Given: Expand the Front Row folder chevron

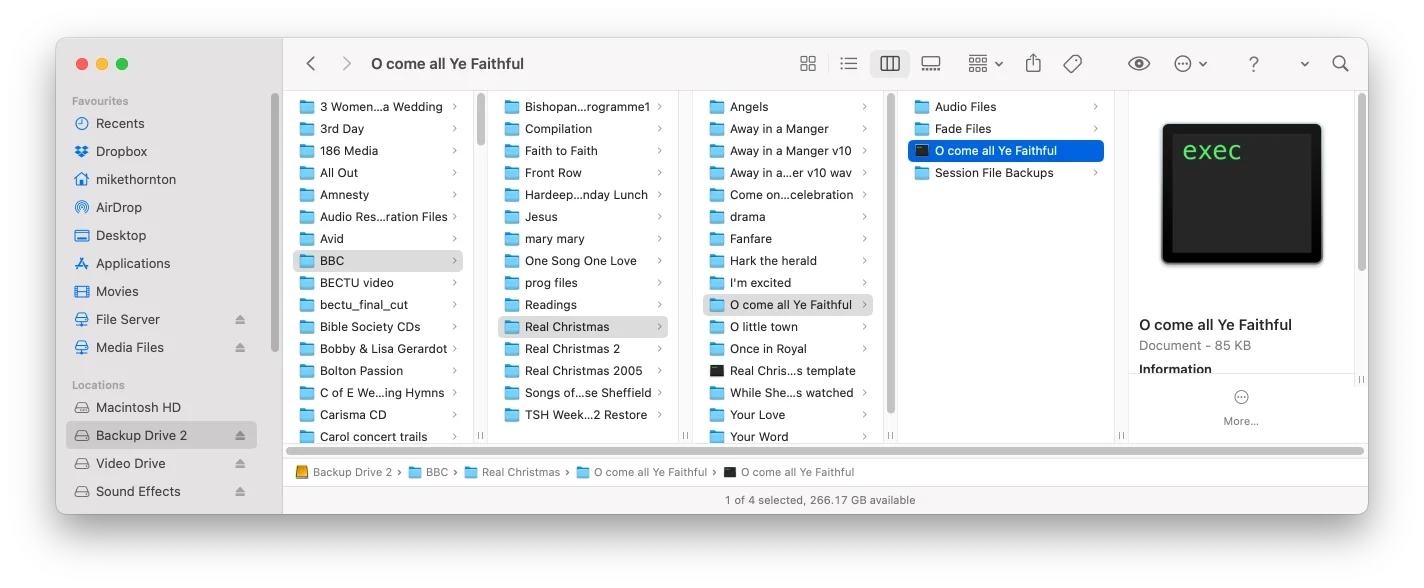Looking at the screenshot, I should point(660,173).
